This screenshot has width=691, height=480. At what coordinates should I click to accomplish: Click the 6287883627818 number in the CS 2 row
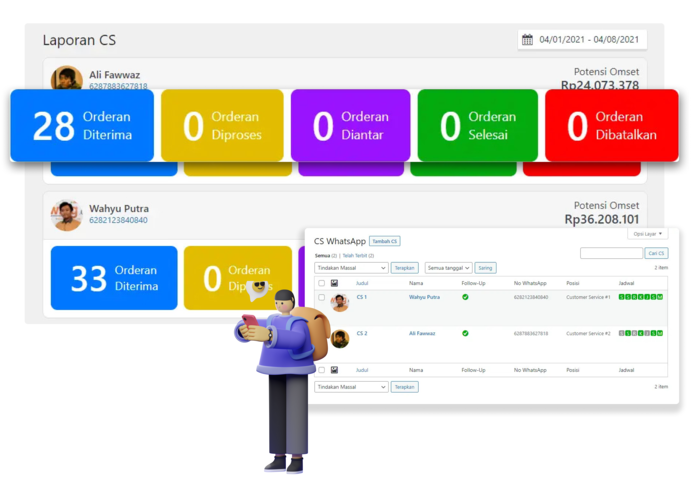(x=531, y=333)
